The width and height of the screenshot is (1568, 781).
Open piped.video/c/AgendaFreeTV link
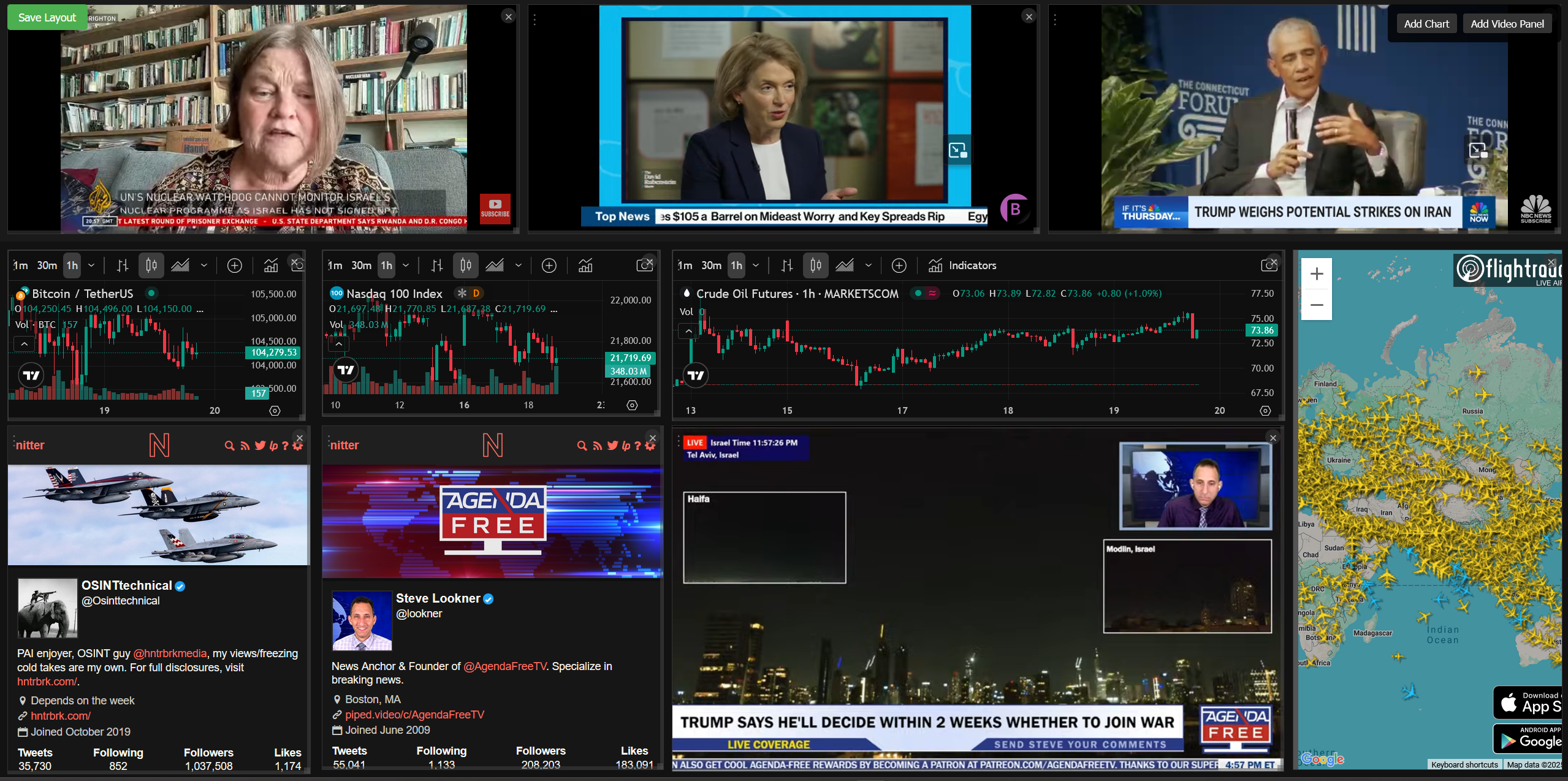click(x=414, y=715)
